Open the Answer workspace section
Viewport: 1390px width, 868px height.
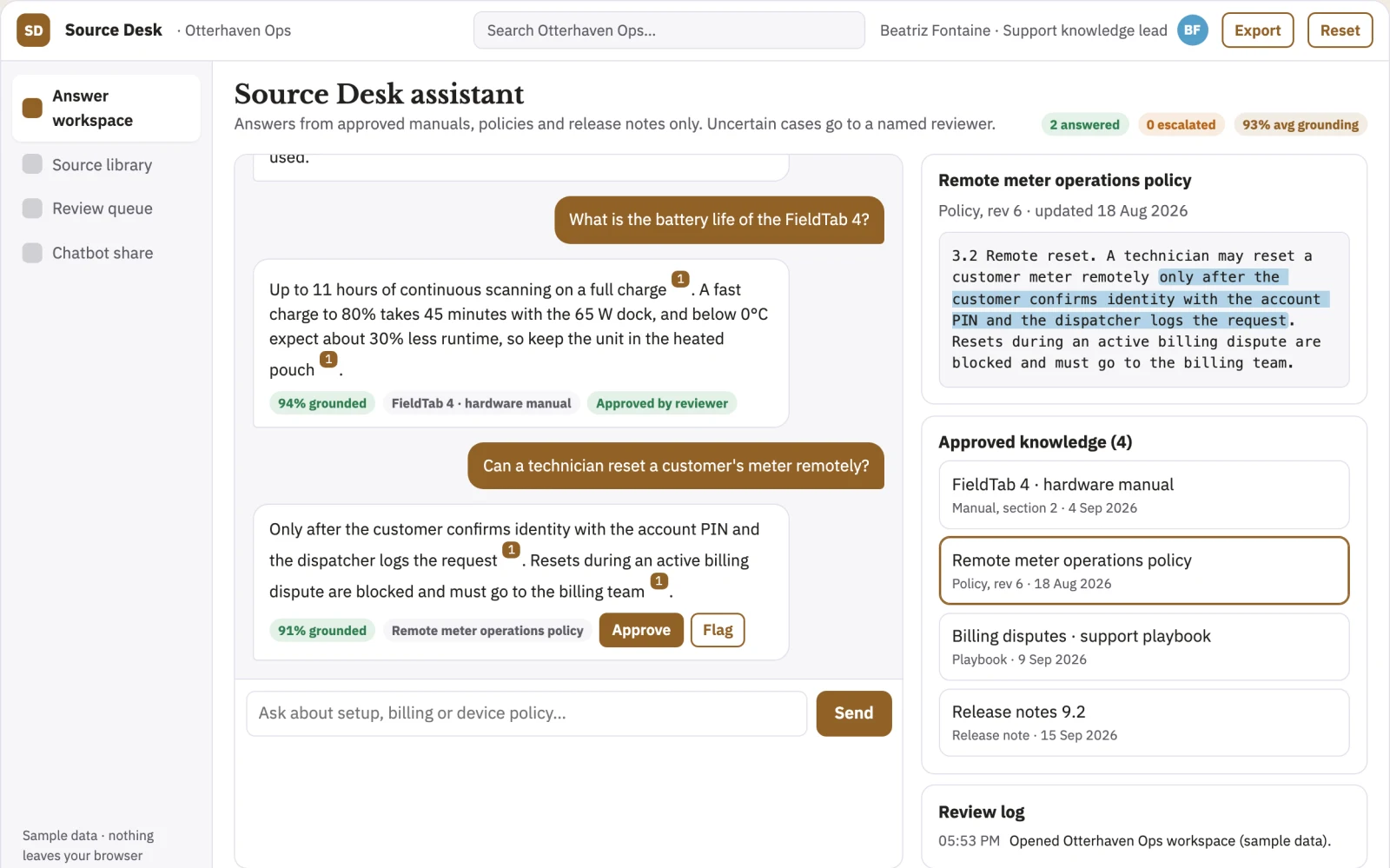[x=106, y=108]
